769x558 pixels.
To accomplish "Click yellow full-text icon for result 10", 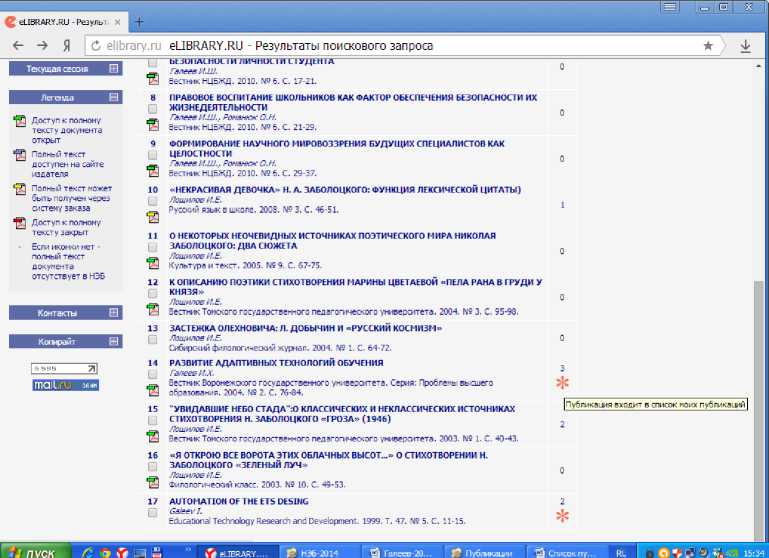I will tap(153, 216).
